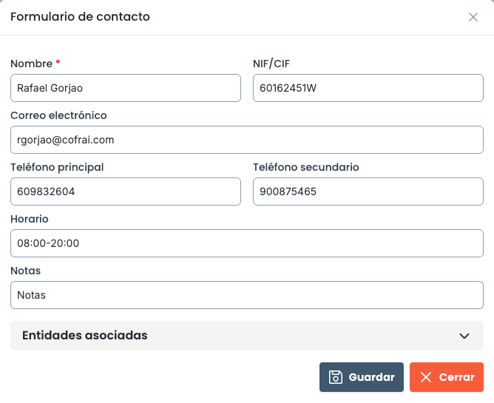The image size is (494, 403).
Task: Click the Cerrar button label
Action: (457, 377)
